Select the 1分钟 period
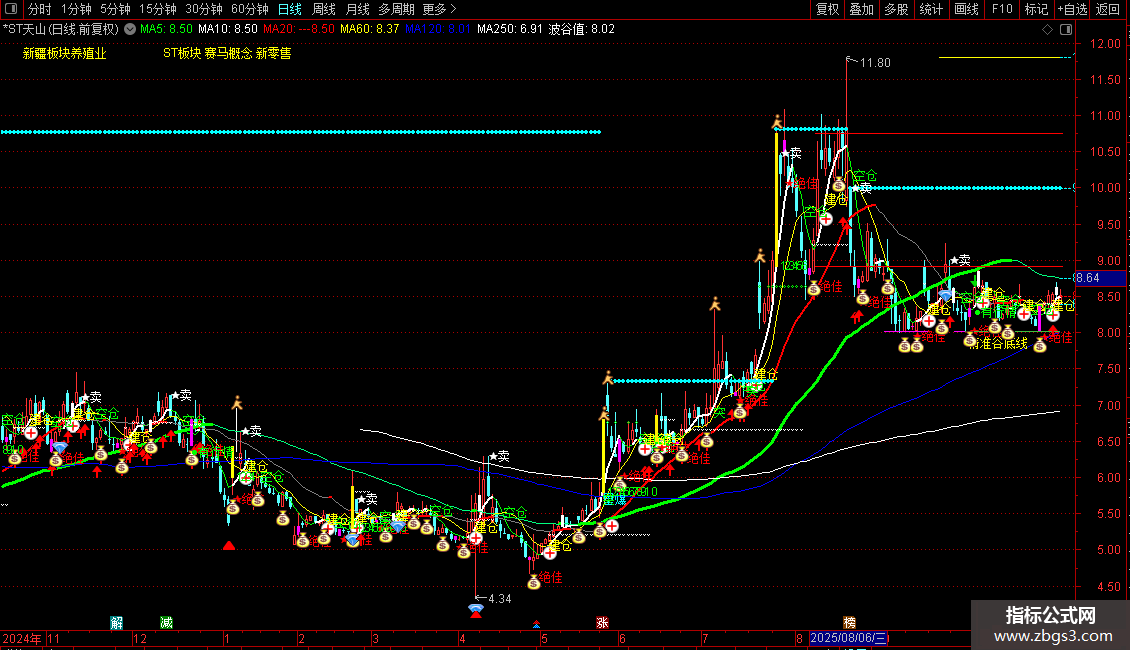 click(76, 9)
